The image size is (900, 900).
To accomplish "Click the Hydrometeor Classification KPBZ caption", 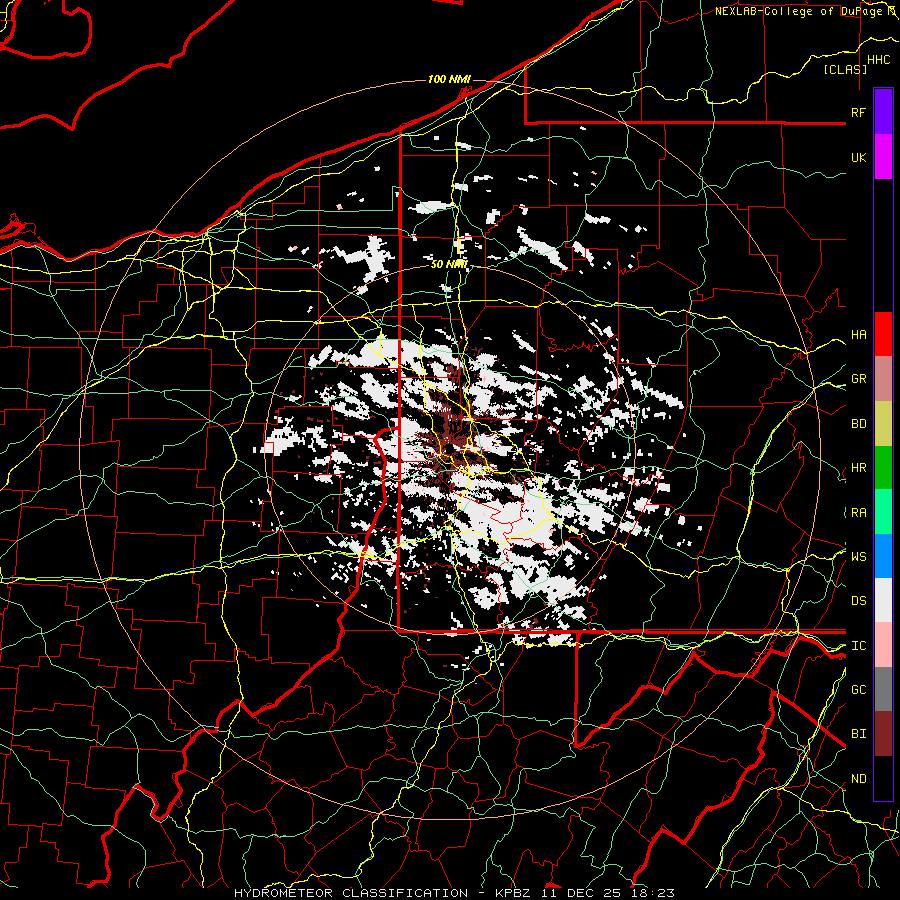I will pos(454,893).
